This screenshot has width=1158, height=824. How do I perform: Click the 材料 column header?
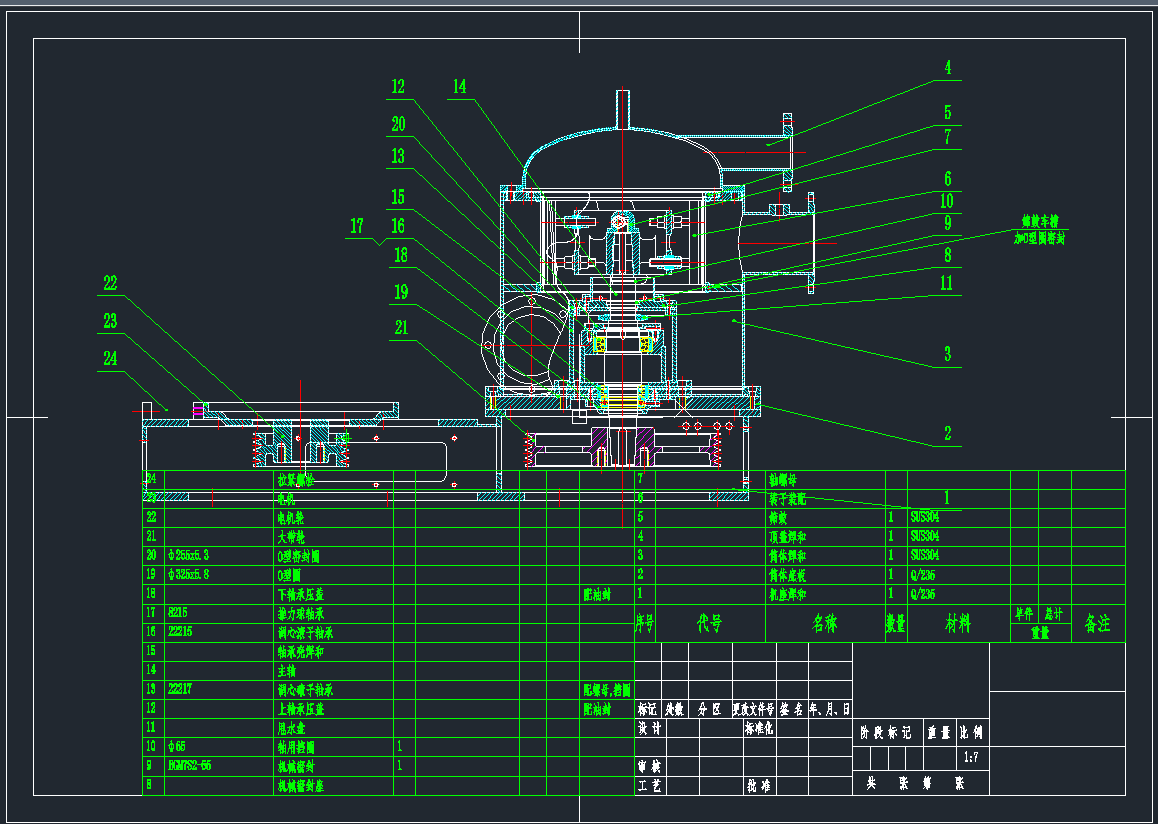click(957, 624)
